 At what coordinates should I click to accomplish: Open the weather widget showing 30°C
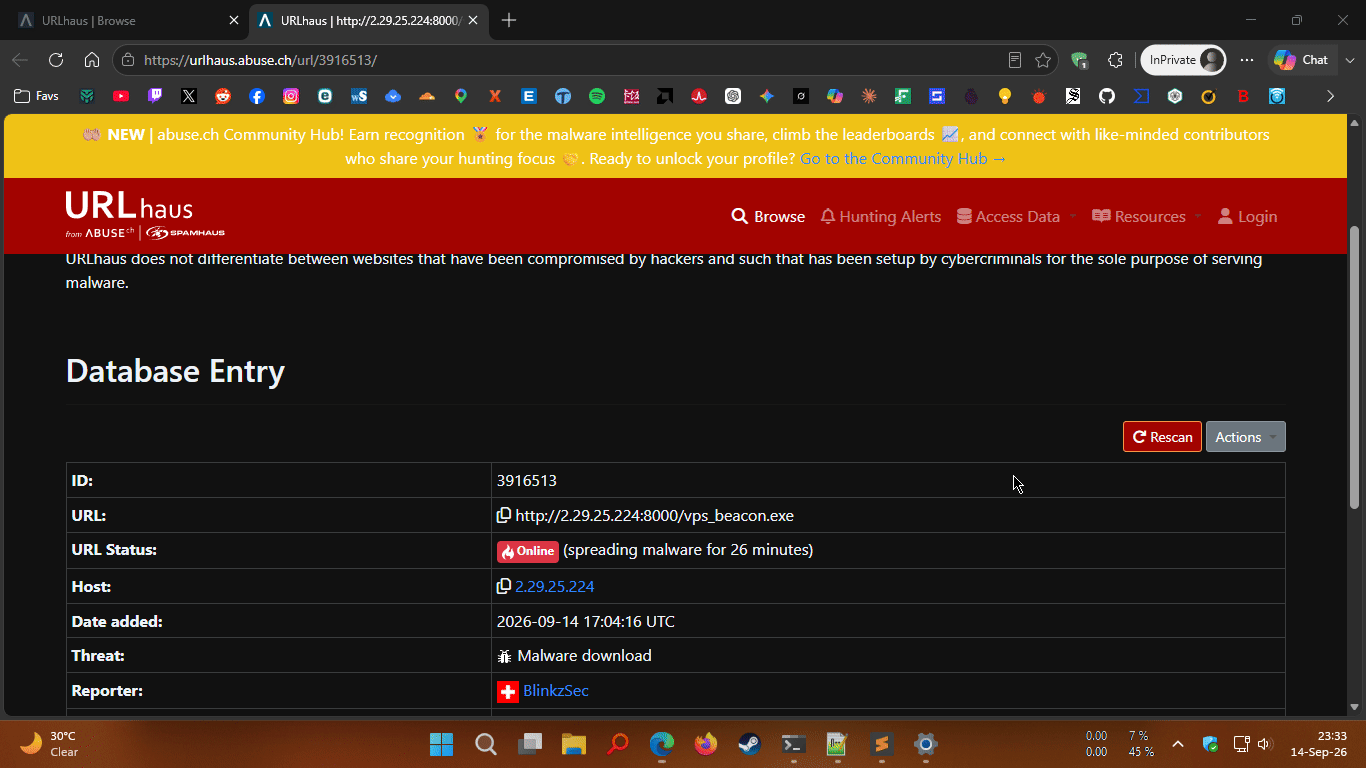(51, 744)
